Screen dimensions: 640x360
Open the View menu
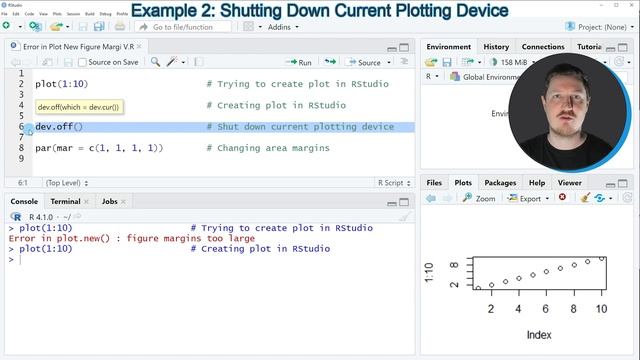(x=43, y=14)
